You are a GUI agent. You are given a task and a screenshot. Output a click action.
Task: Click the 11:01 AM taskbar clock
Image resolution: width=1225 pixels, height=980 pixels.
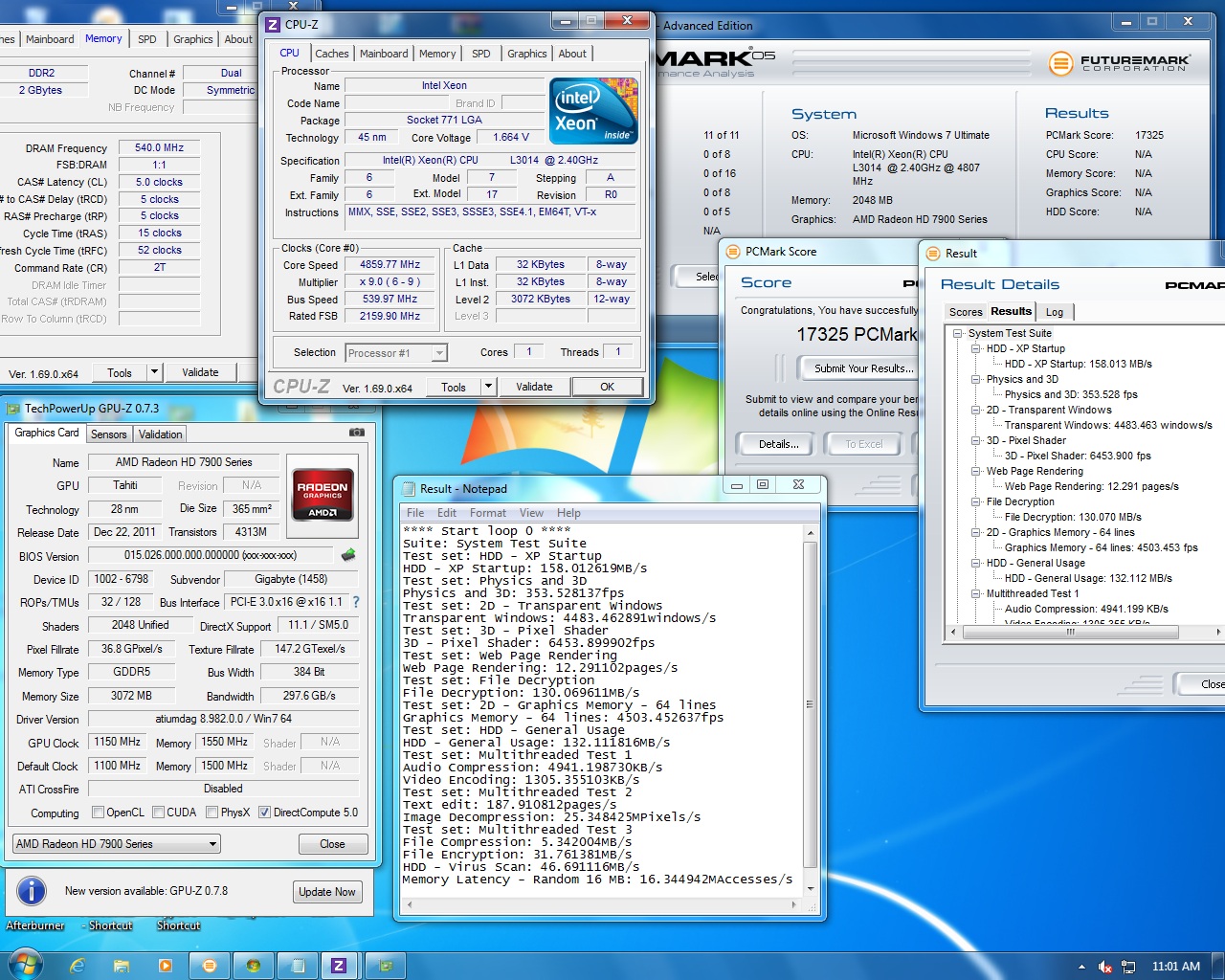1176,967
